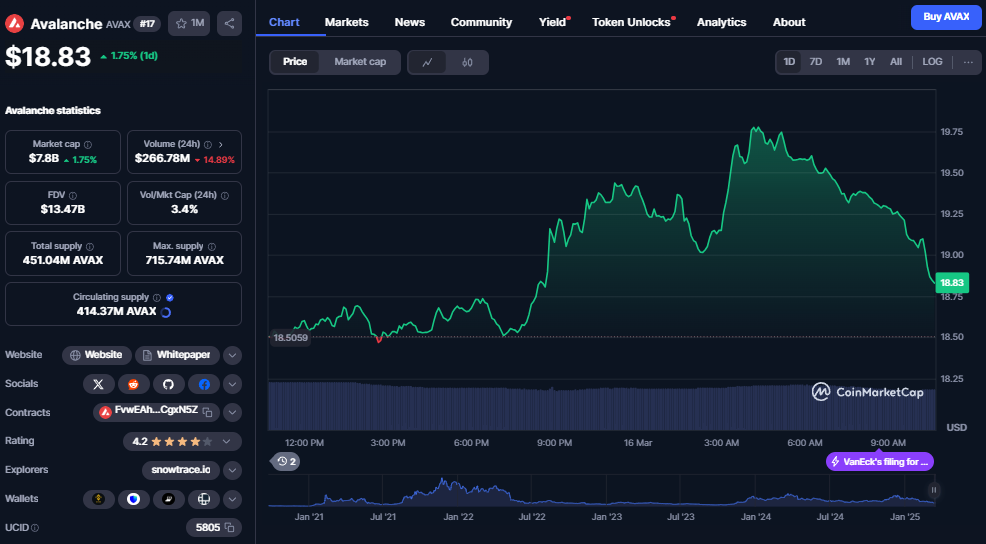Click Circulating supply info icon

pos(157,297)
